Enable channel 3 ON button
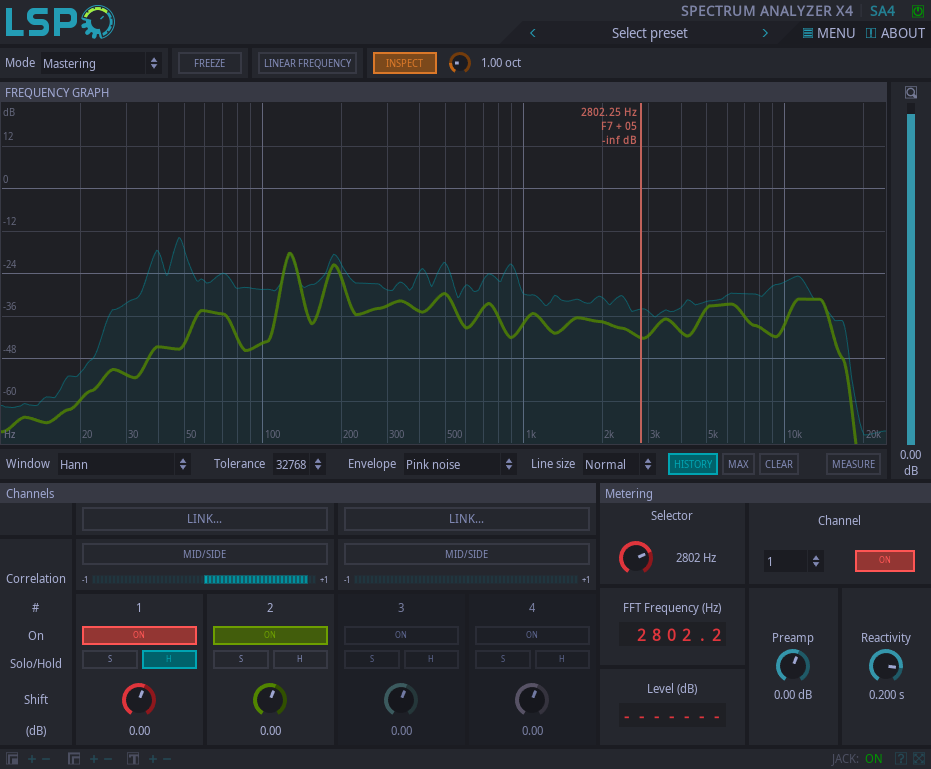Screen dimensions: 931x769 [401, 635]
